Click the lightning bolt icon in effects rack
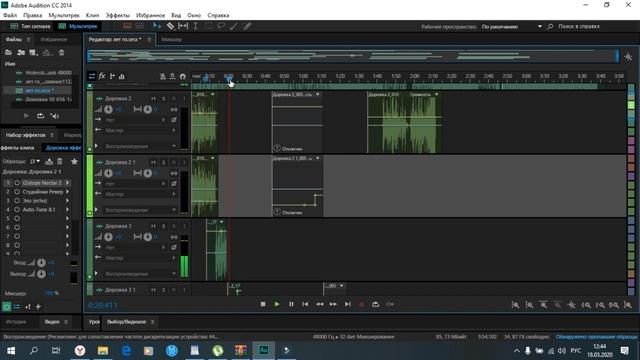640x360 pixels. (x=38, y=307)
